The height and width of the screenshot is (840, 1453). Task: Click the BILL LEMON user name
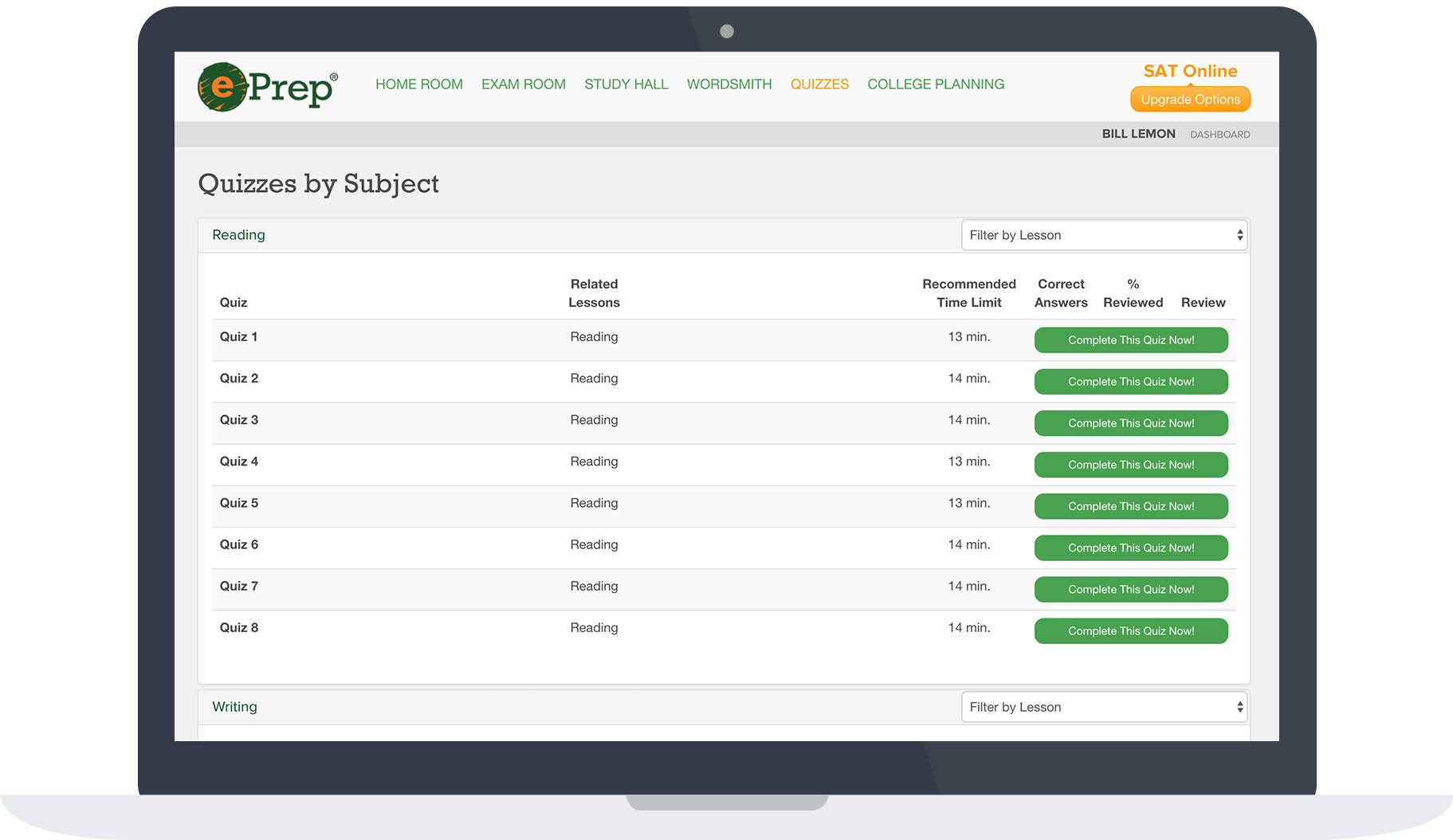(1138, 134)
